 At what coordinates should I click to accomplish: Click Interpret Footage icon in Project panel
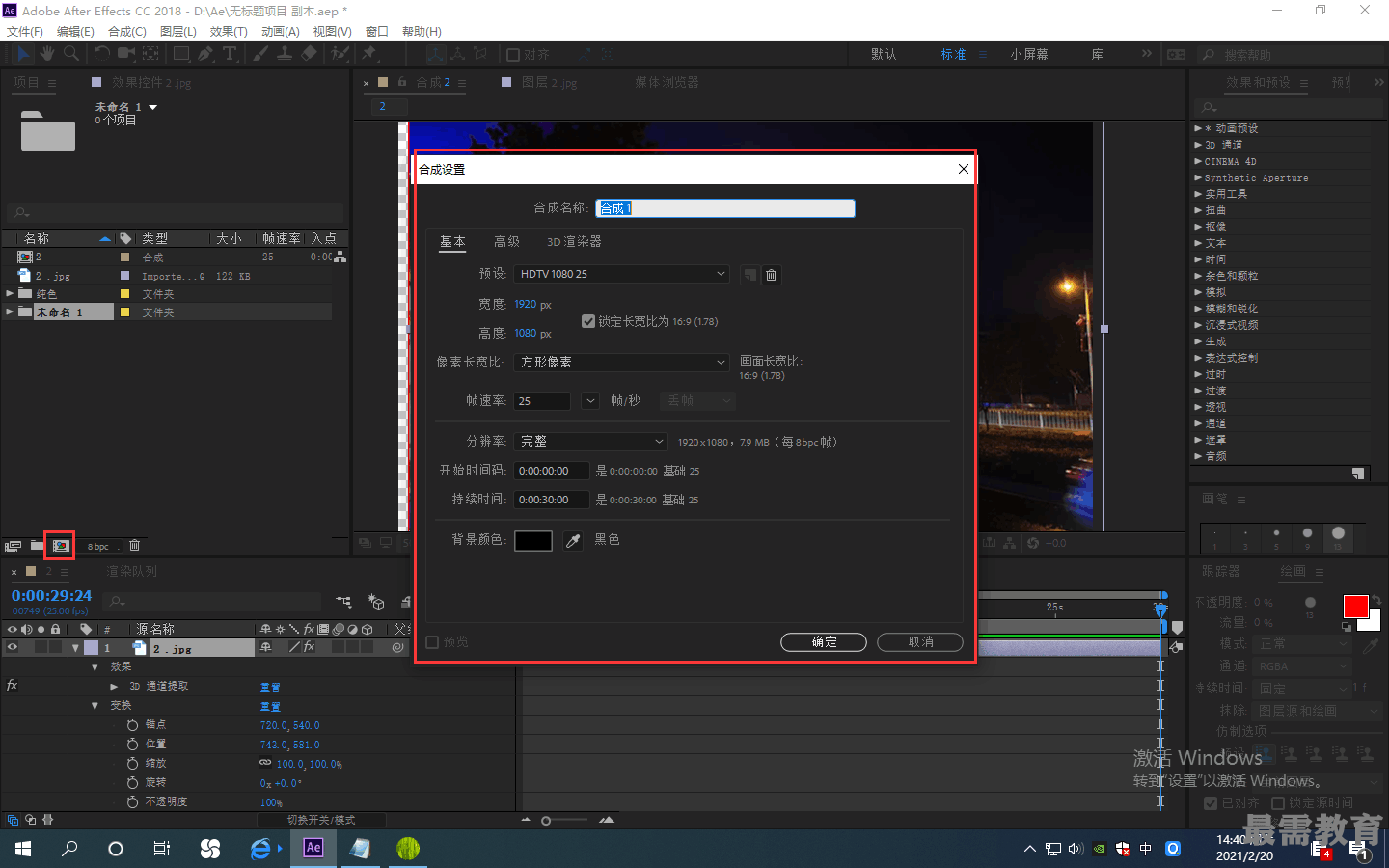[14, 546]
